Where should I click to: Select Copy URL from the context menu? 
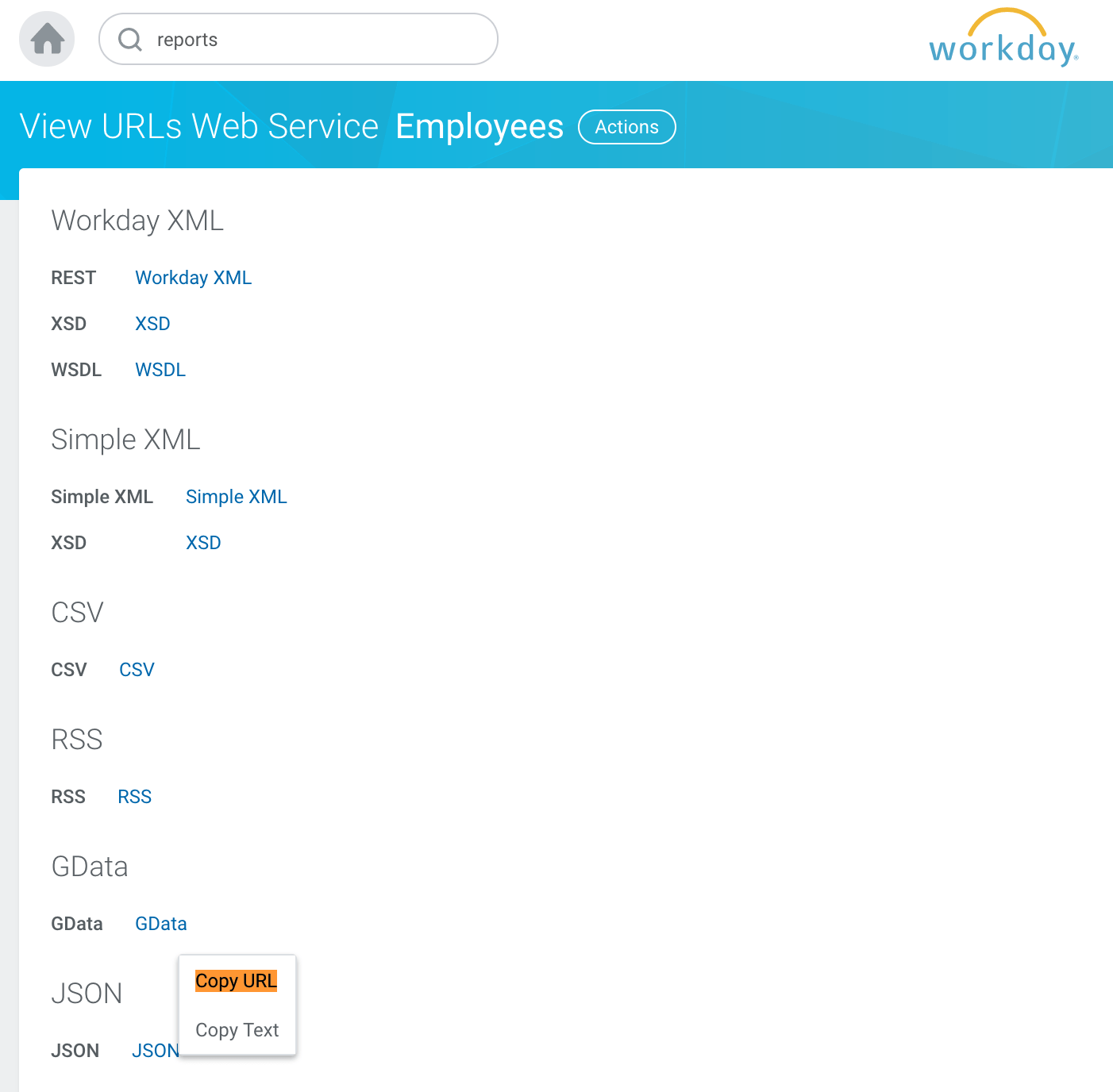[x=236, y=981]
